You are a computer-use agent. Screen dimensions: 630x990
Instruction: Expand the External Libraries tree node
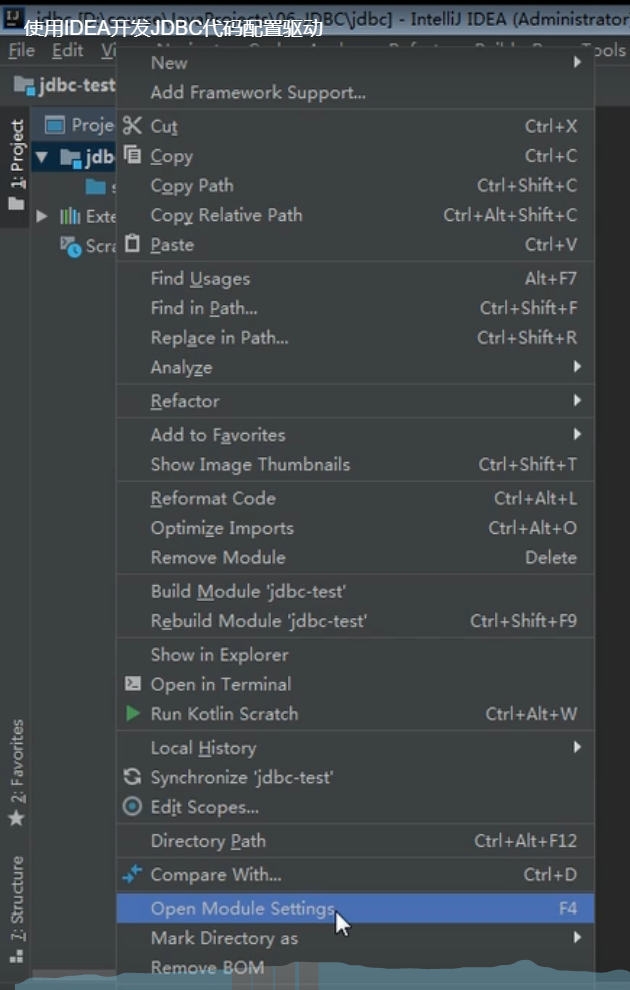tap(42, 216)
